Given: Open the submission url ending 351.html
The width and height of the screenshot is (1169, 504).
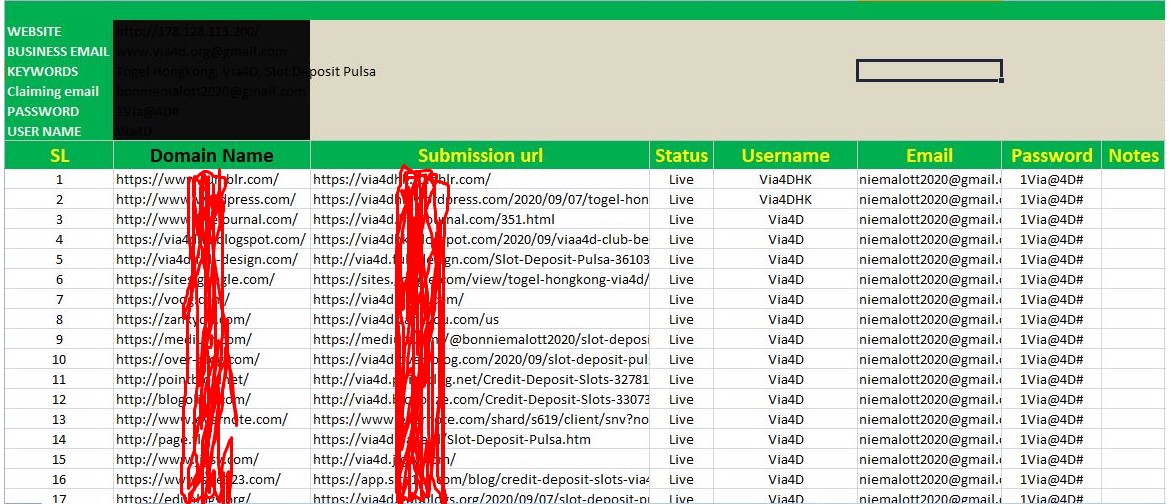Looking at the screenshot, I should 480,219.
